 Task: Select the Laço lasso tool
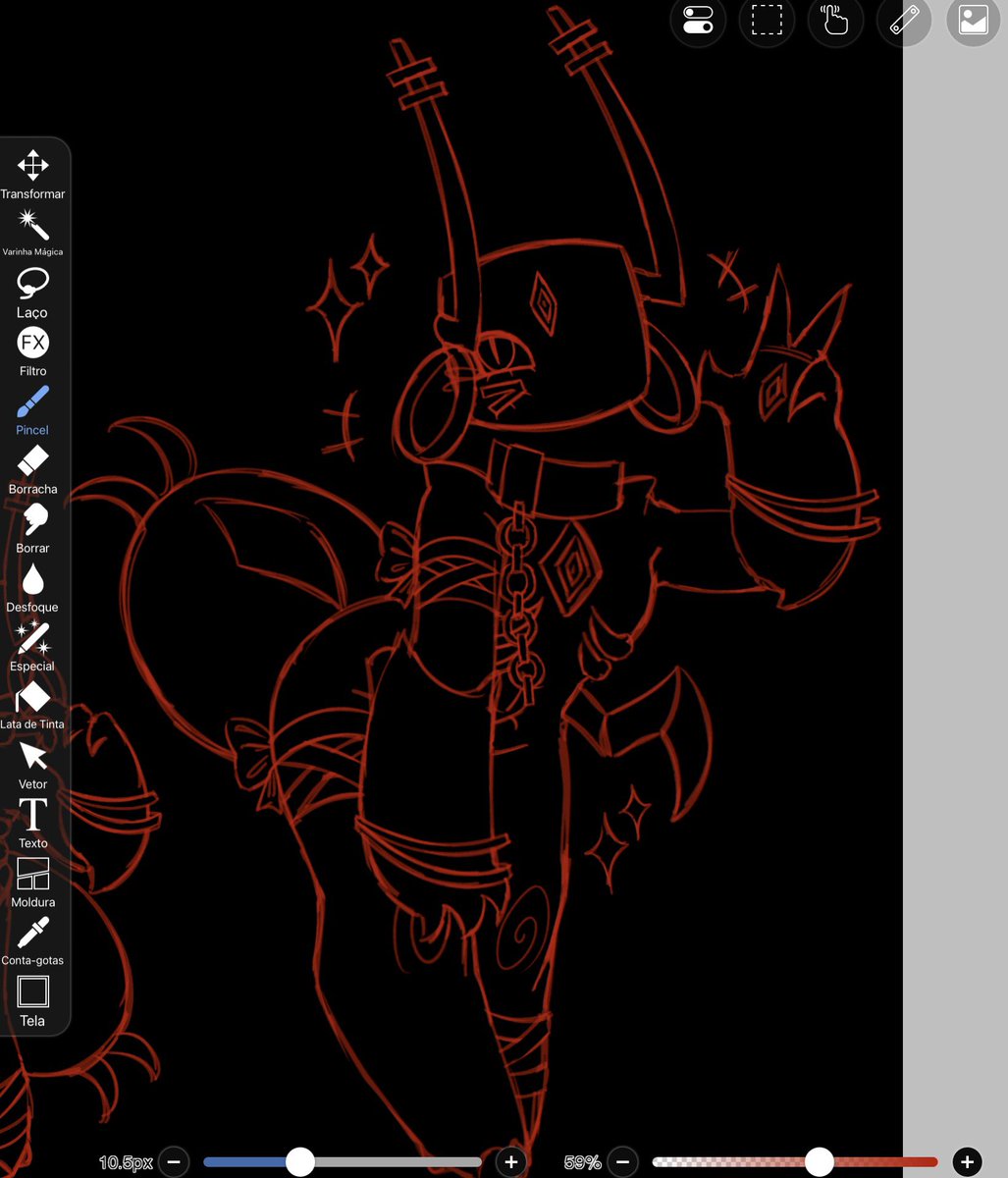(x=32, y=293)
